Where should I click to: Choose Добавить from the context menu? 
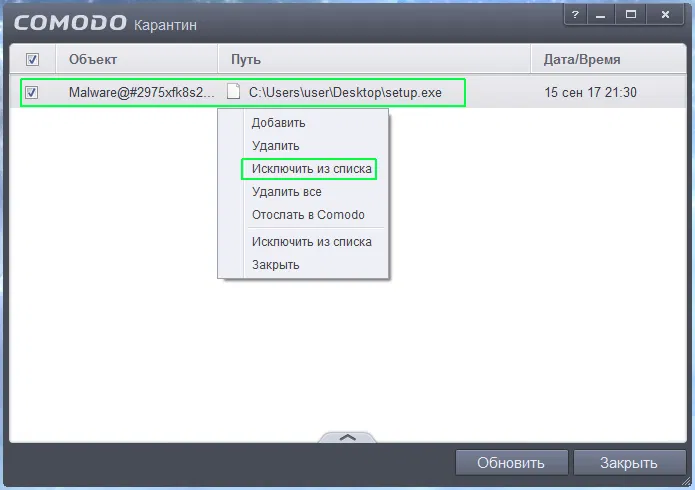coord(278,123)
